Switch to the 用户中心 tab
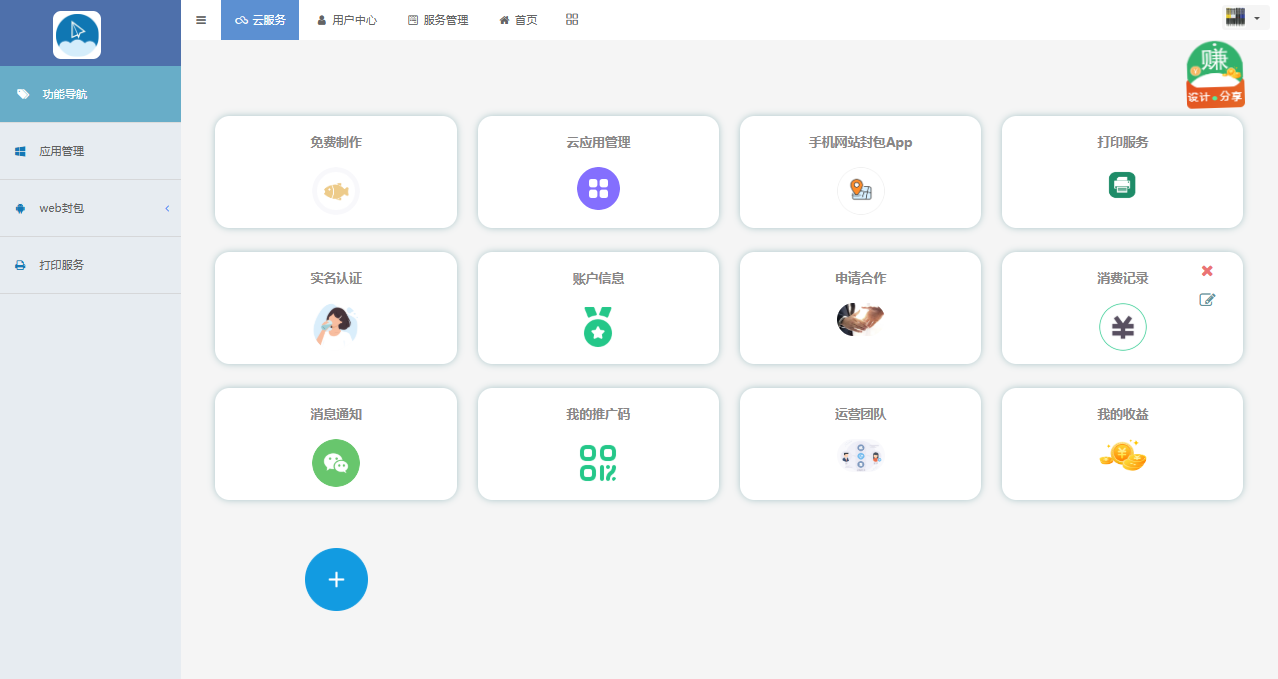Image resolution: width=1278 pixels, height=679 pixels. (x=347, y=20)
